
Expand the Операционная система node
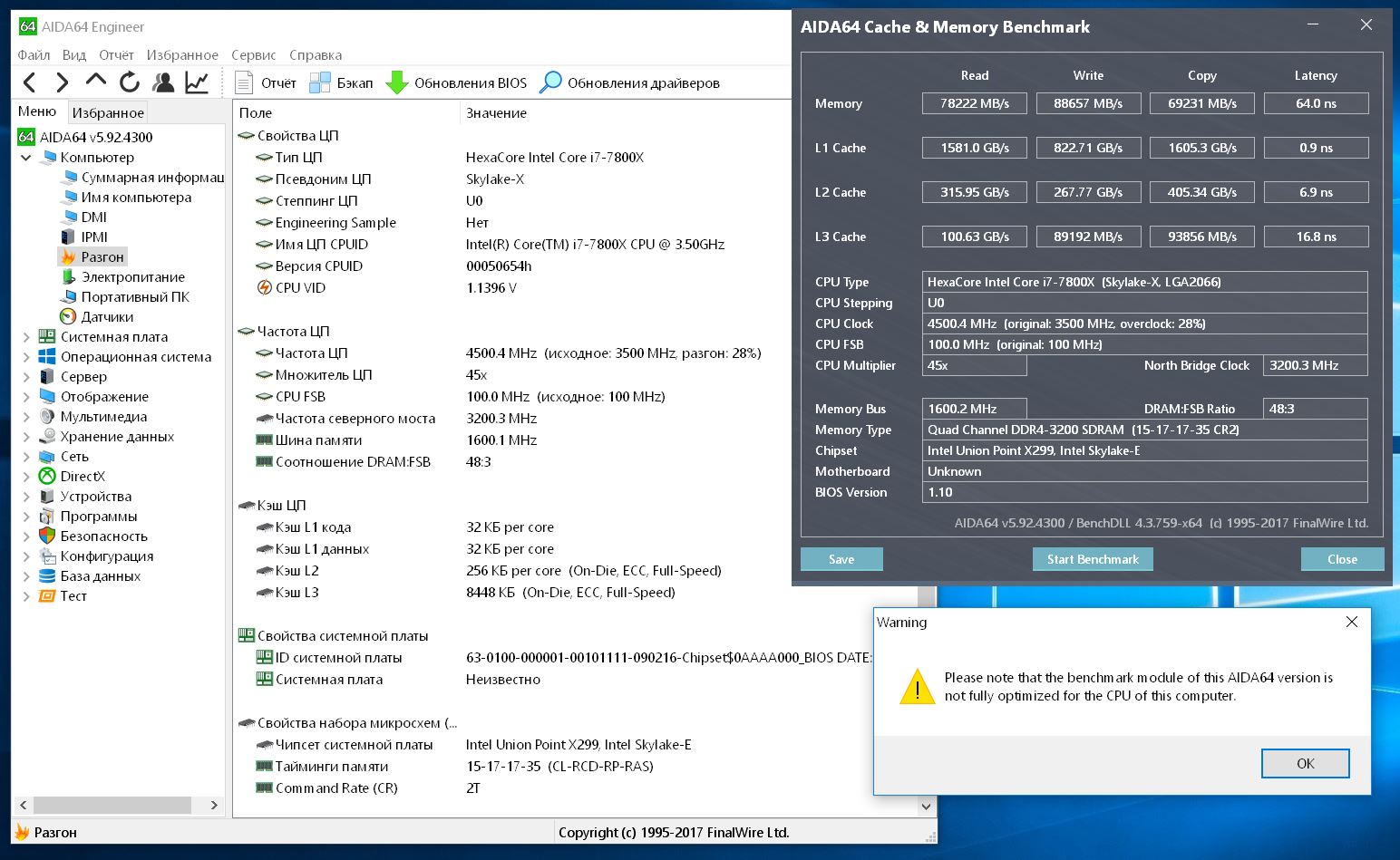(26, 357)
